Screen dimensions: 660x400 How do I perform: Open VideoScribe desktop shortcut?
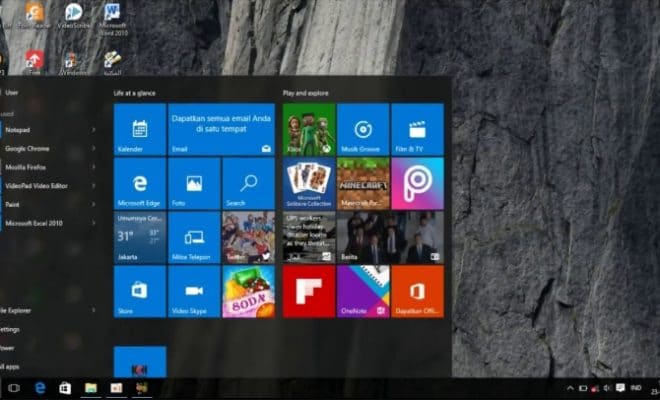[74, 16]
